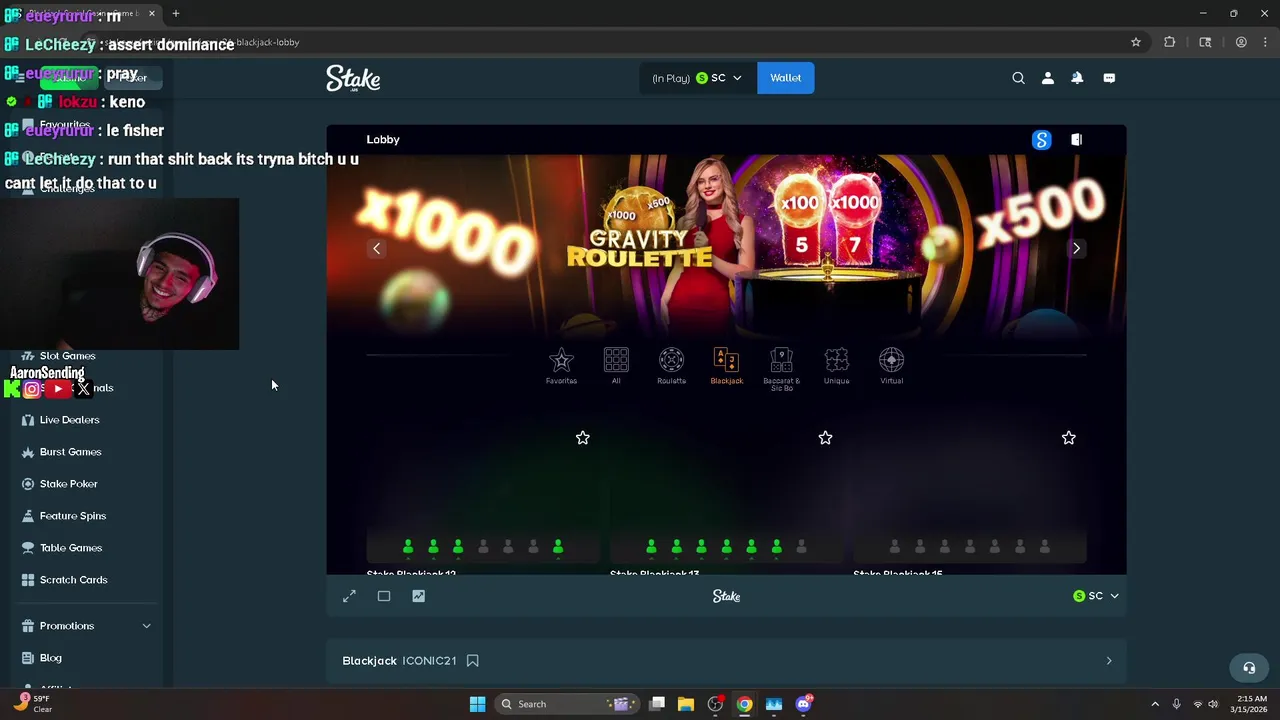Open Burst Games in sidebar
This screenshot has height=720, width=1280.
point(70,452)
